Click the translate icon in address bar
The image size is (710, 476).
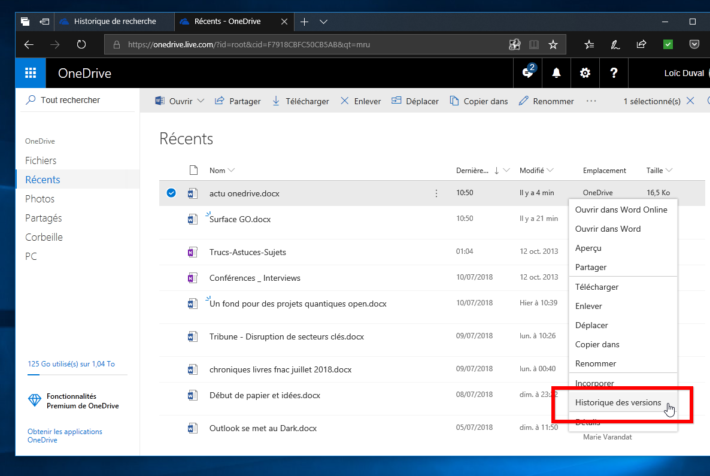point(514,44)
